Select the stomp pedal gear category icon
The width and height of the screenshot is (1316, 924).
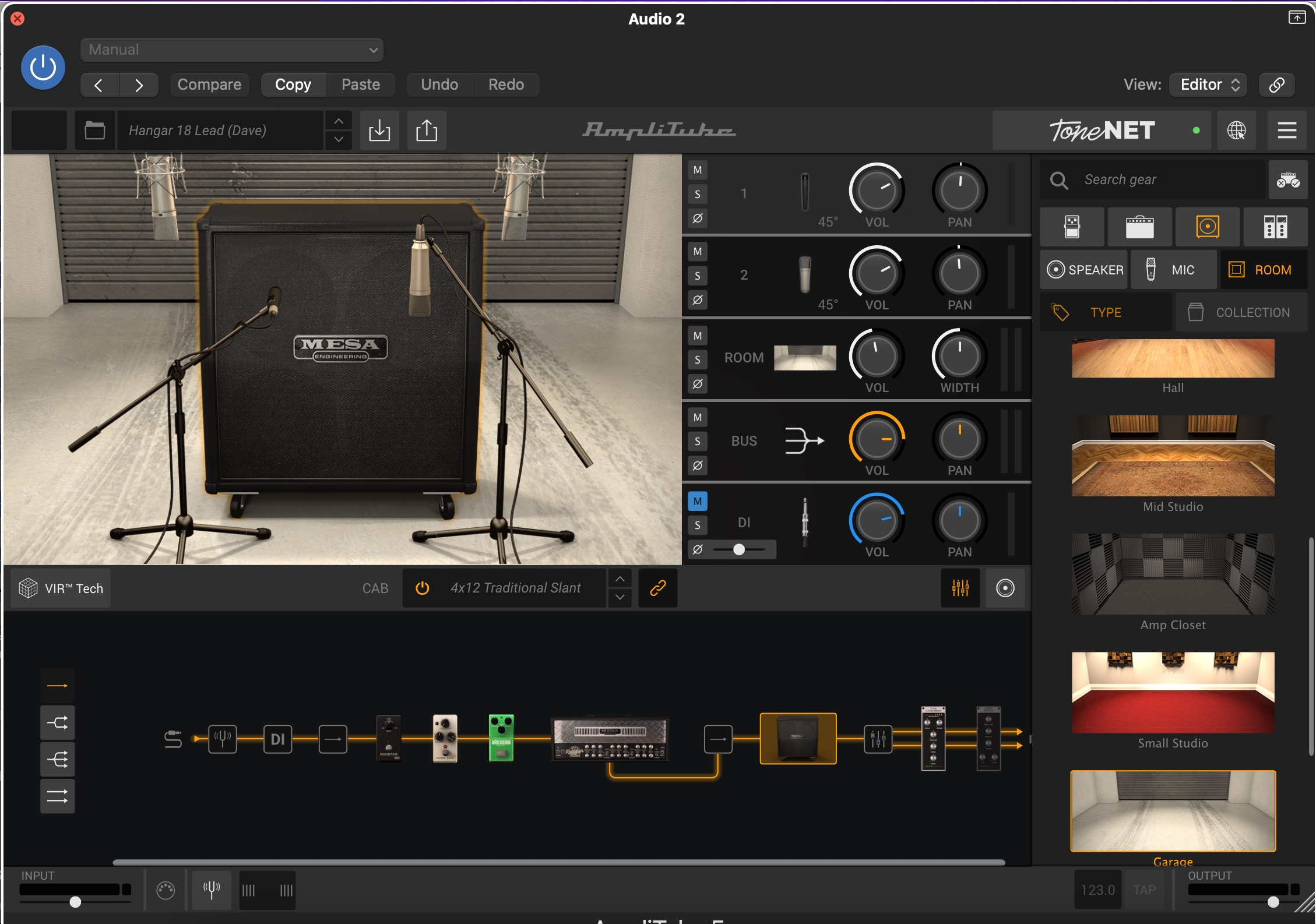[x=1072, y=227]
